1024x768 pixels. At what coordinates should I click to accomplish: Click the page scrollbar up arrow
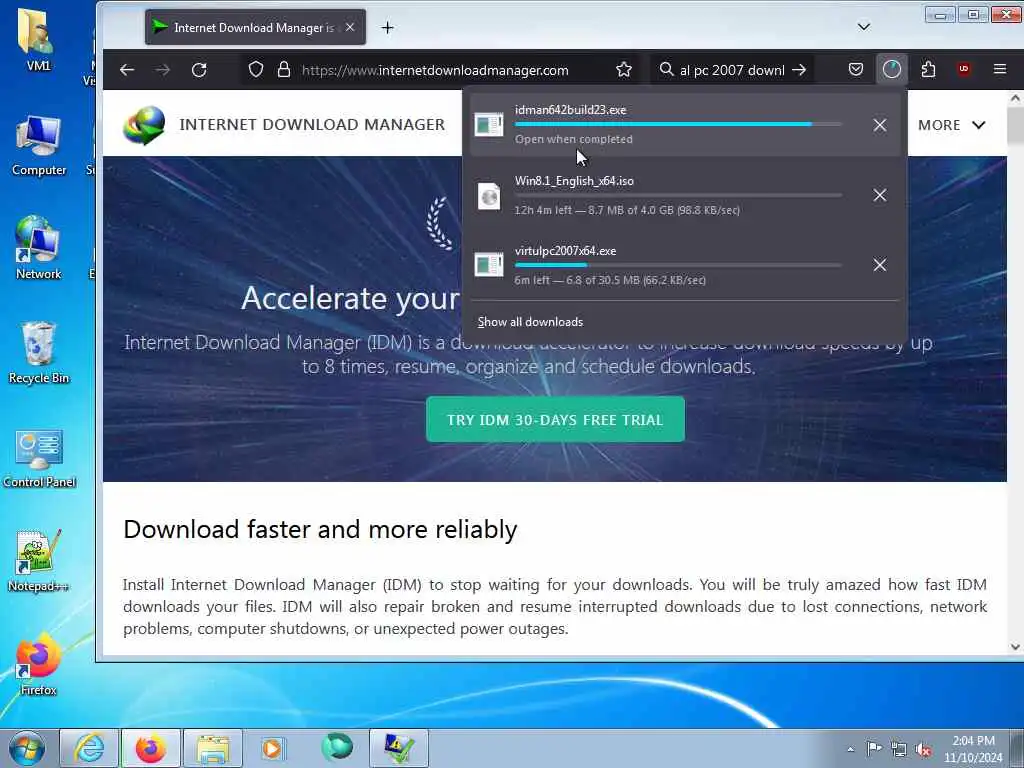1015,98
